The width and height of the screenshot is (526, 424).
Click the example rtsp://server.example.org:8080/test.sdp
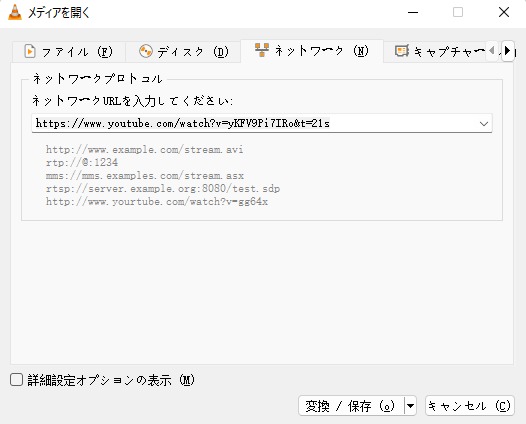point(163,189)
